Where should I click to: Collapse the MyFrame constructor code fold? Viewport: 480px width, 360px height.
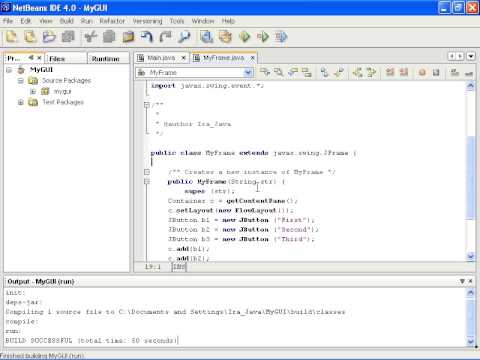tap(147, 181)
